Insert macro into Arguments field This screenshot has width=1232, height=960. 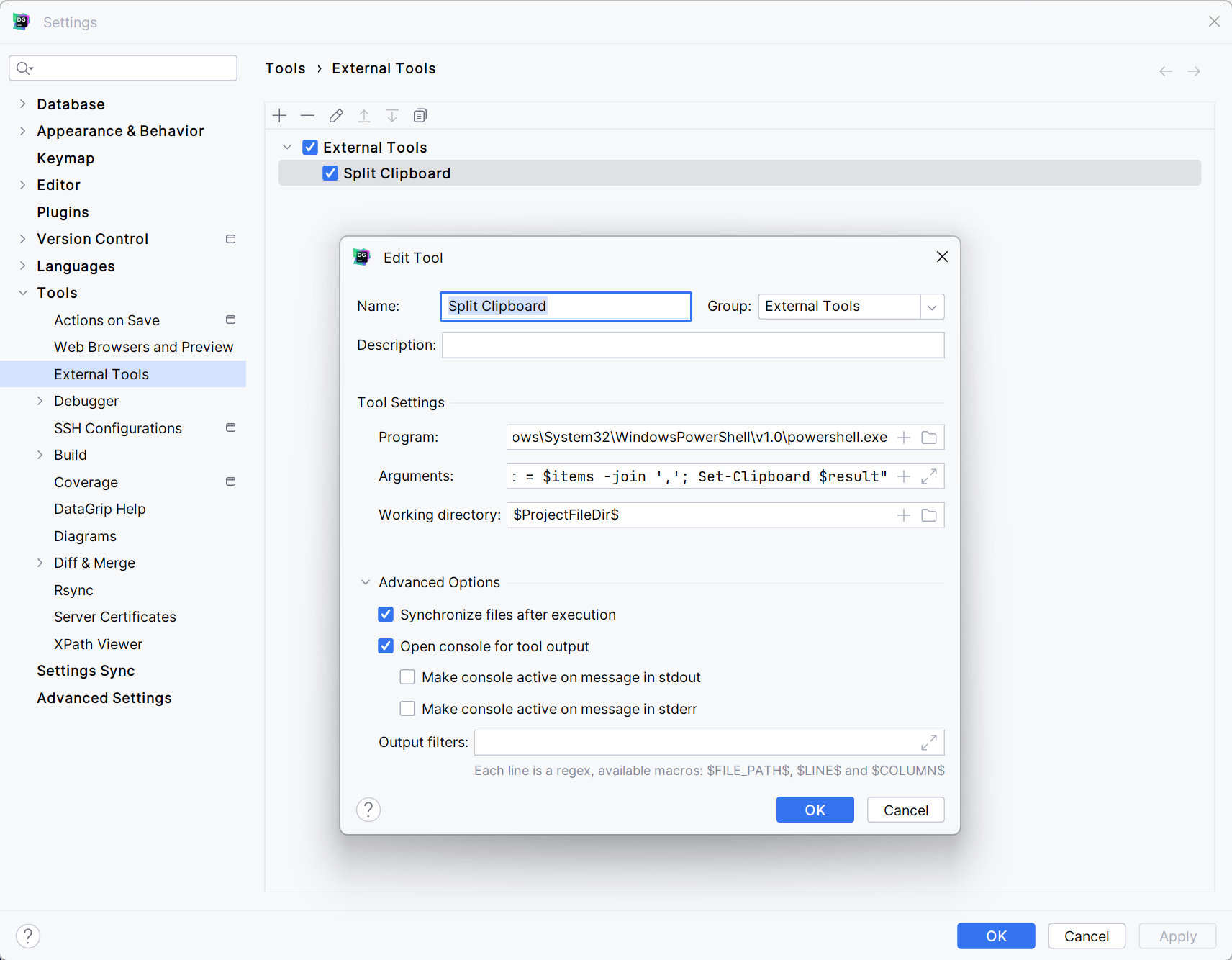904,476
